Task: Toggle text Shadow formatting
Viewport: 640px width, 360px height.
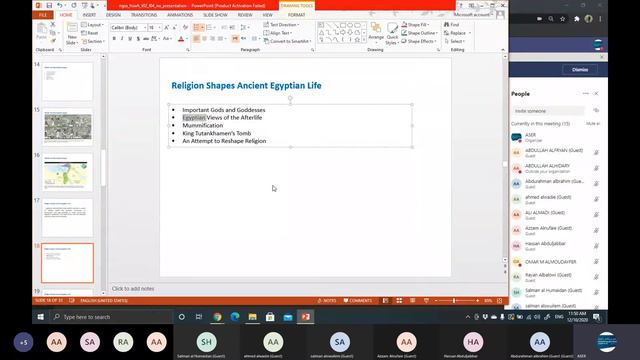Action: click(138, 38)
